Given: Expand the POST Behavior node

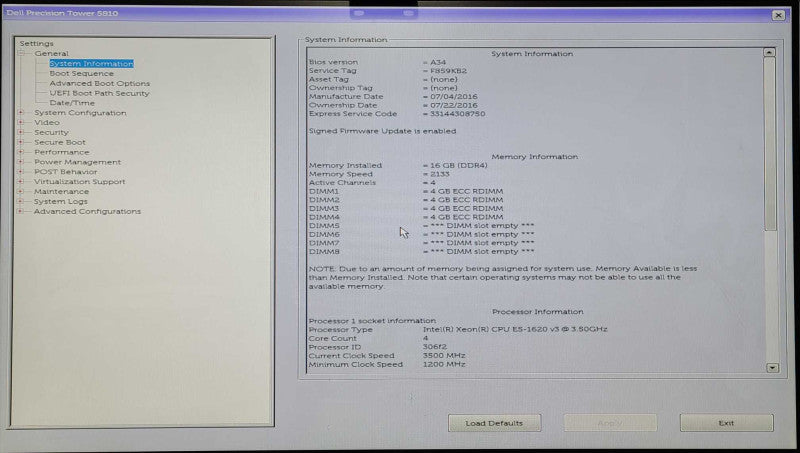Looking at the screenshot, I should (x=21, y=171).
